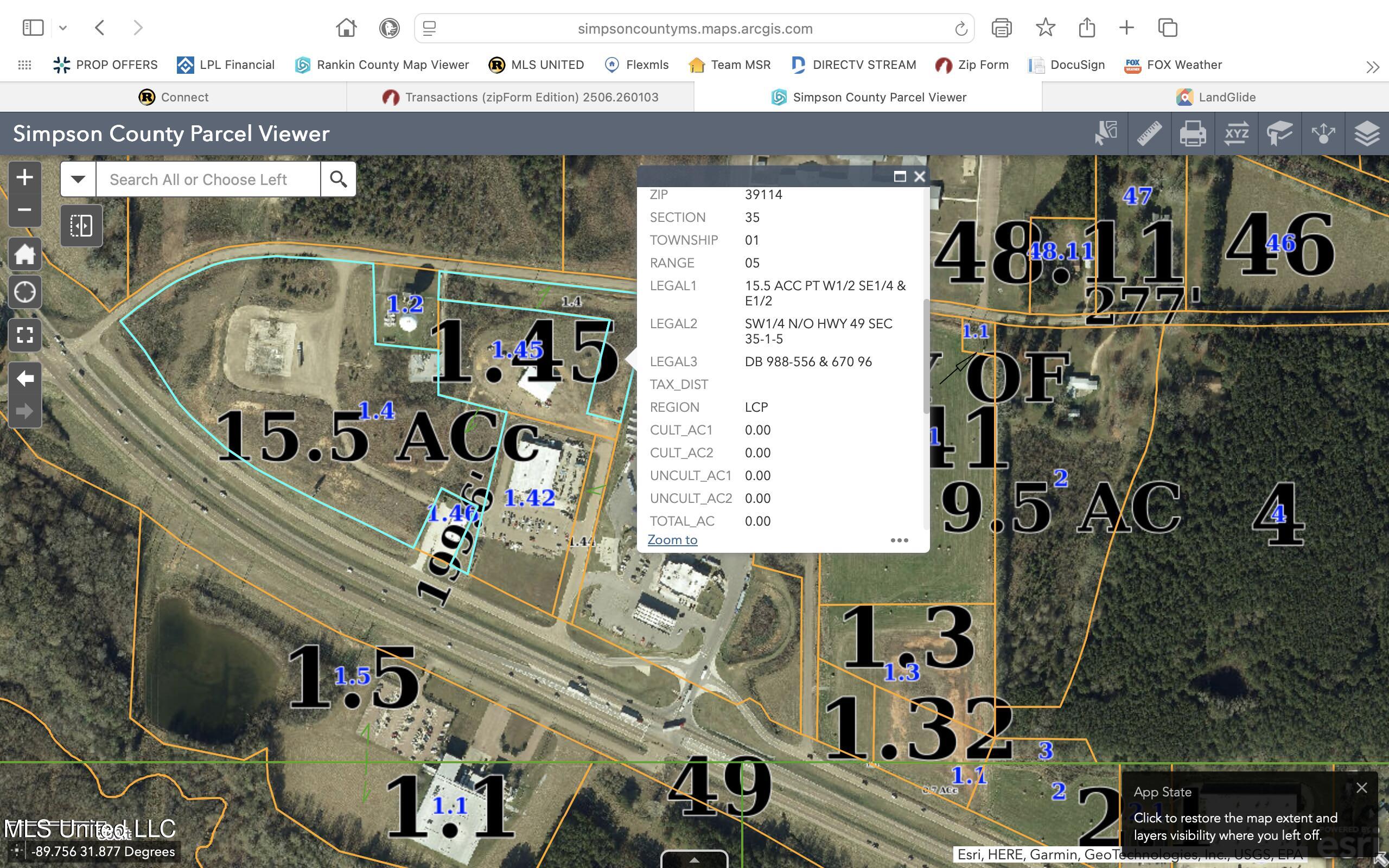Viewport: 1389px width, 868px height.
Task: Find my location on the map
Action: point(24,292)
